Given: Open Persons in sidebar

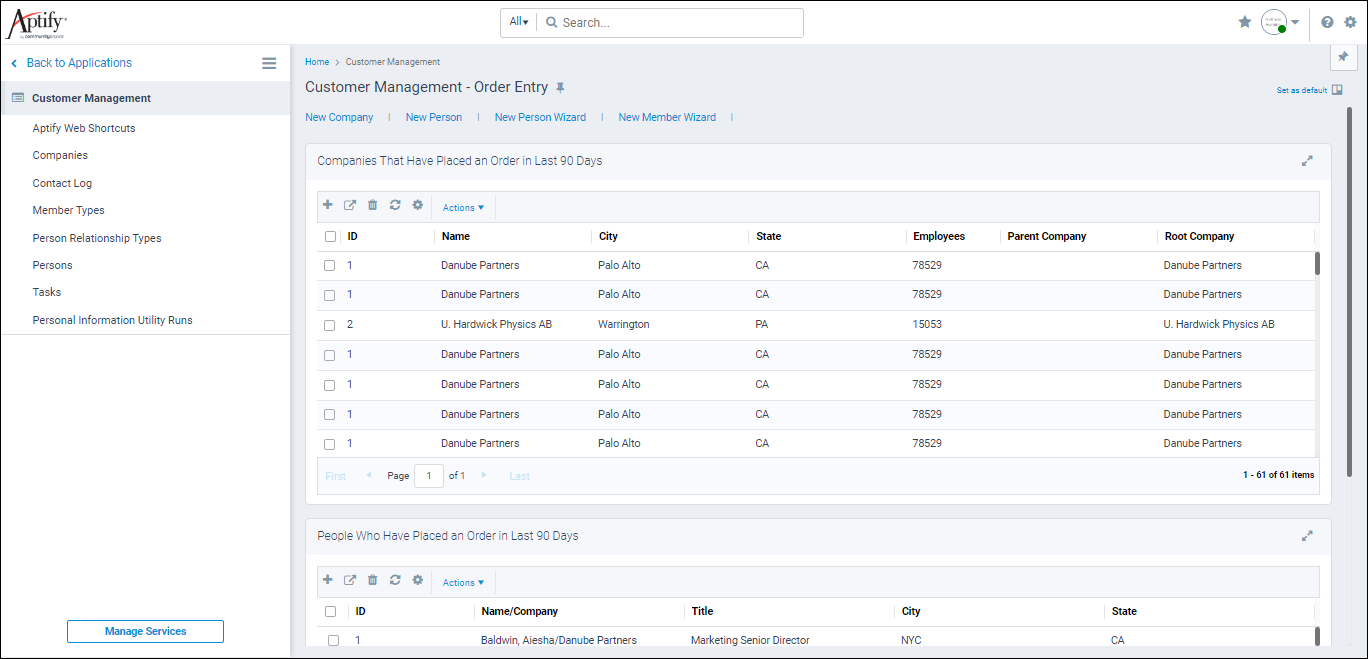Looking at the screenshot, I should coord(52,265).
